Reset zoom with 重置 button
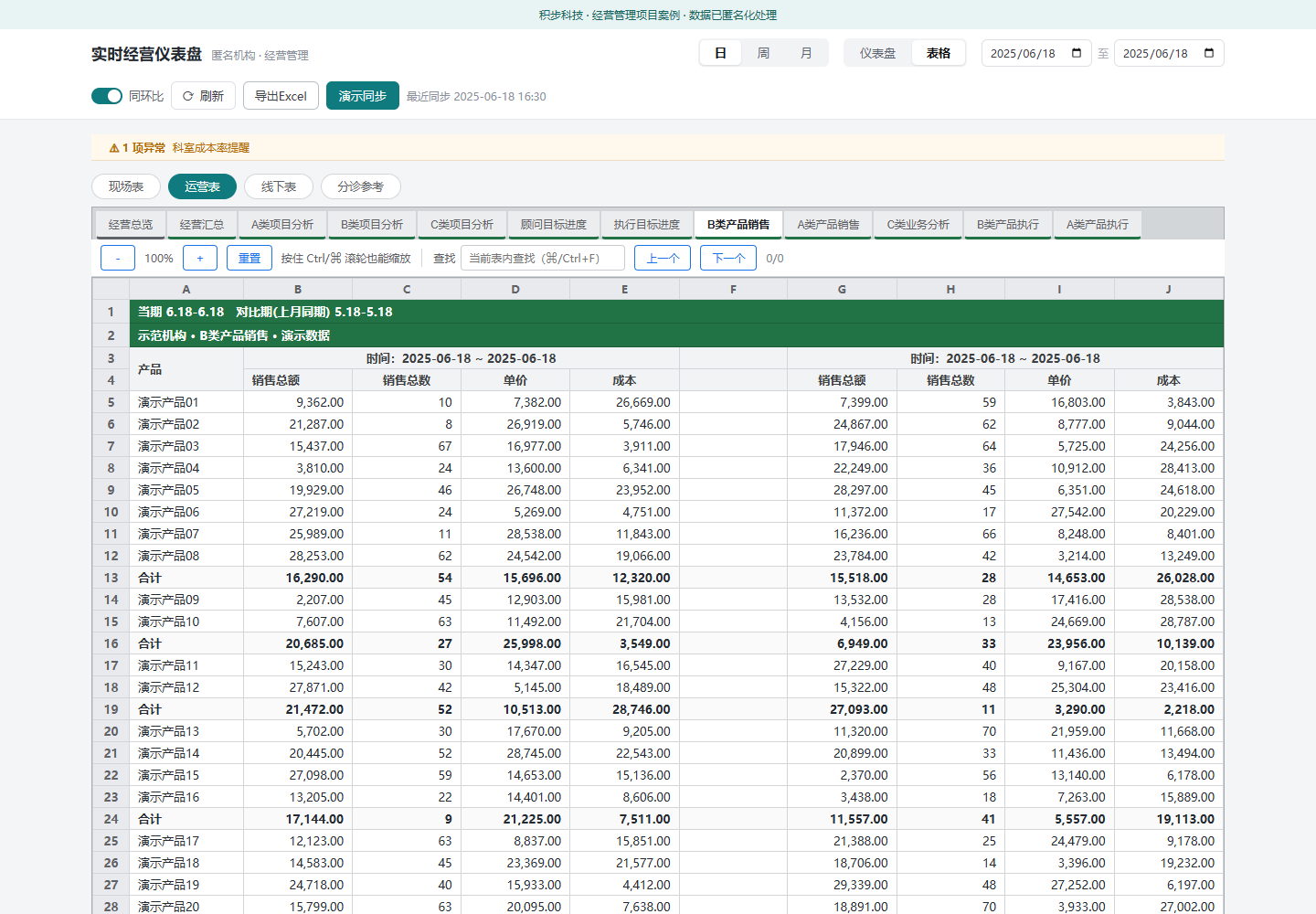1316x914 pixels. tap(249, 259)
